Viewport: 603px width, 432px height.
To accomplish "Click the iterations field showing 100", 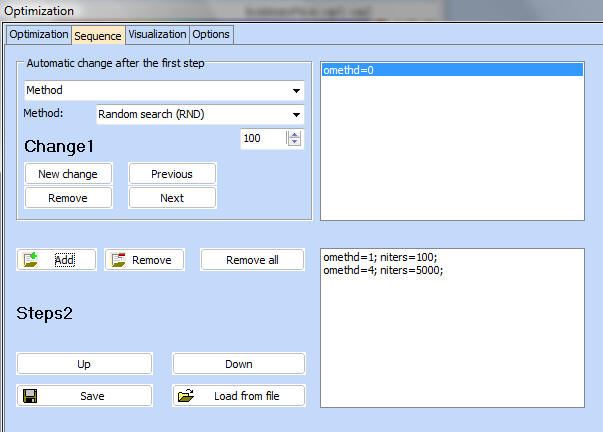I will tap(263, 139).
